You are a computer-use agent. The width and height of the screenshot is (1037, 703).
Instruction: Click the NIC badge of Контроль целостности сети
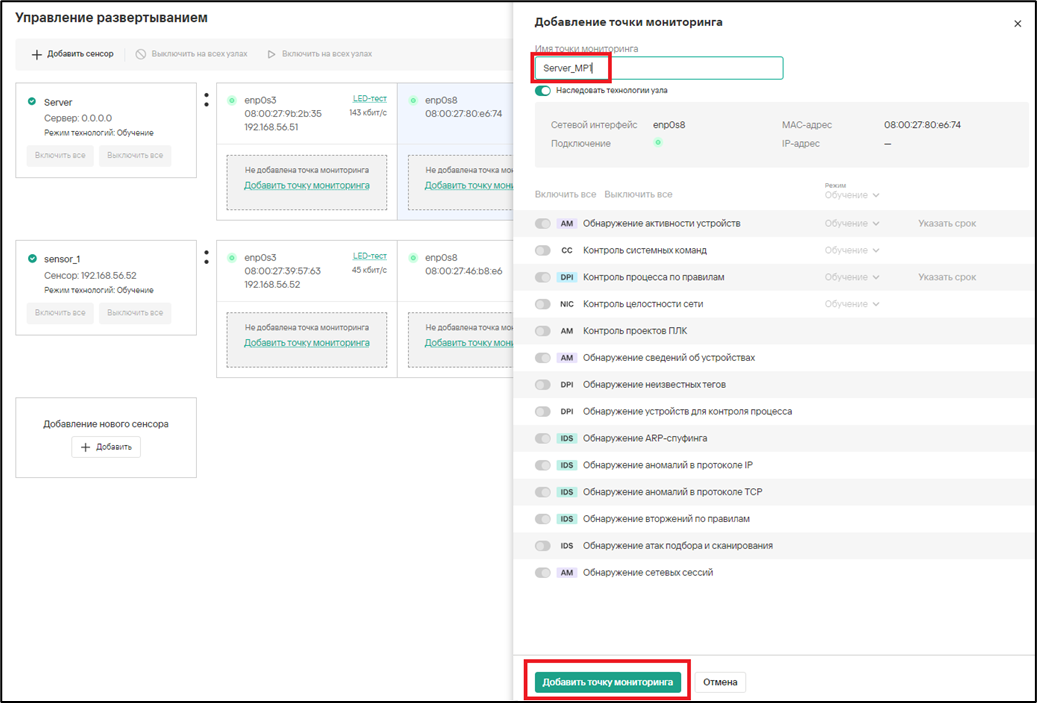pos(567,304)
